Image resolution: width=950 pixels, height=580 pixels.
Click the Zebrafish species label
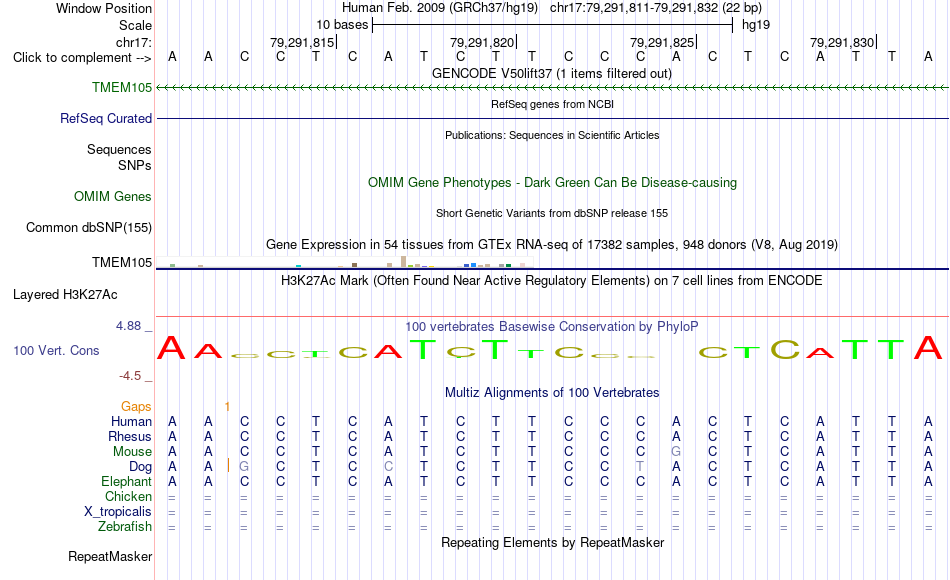coord(125,526)
